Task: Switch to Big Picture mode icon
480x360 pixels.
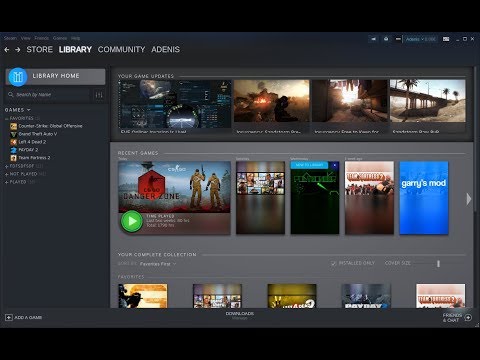Action: [x=446, y=39]
